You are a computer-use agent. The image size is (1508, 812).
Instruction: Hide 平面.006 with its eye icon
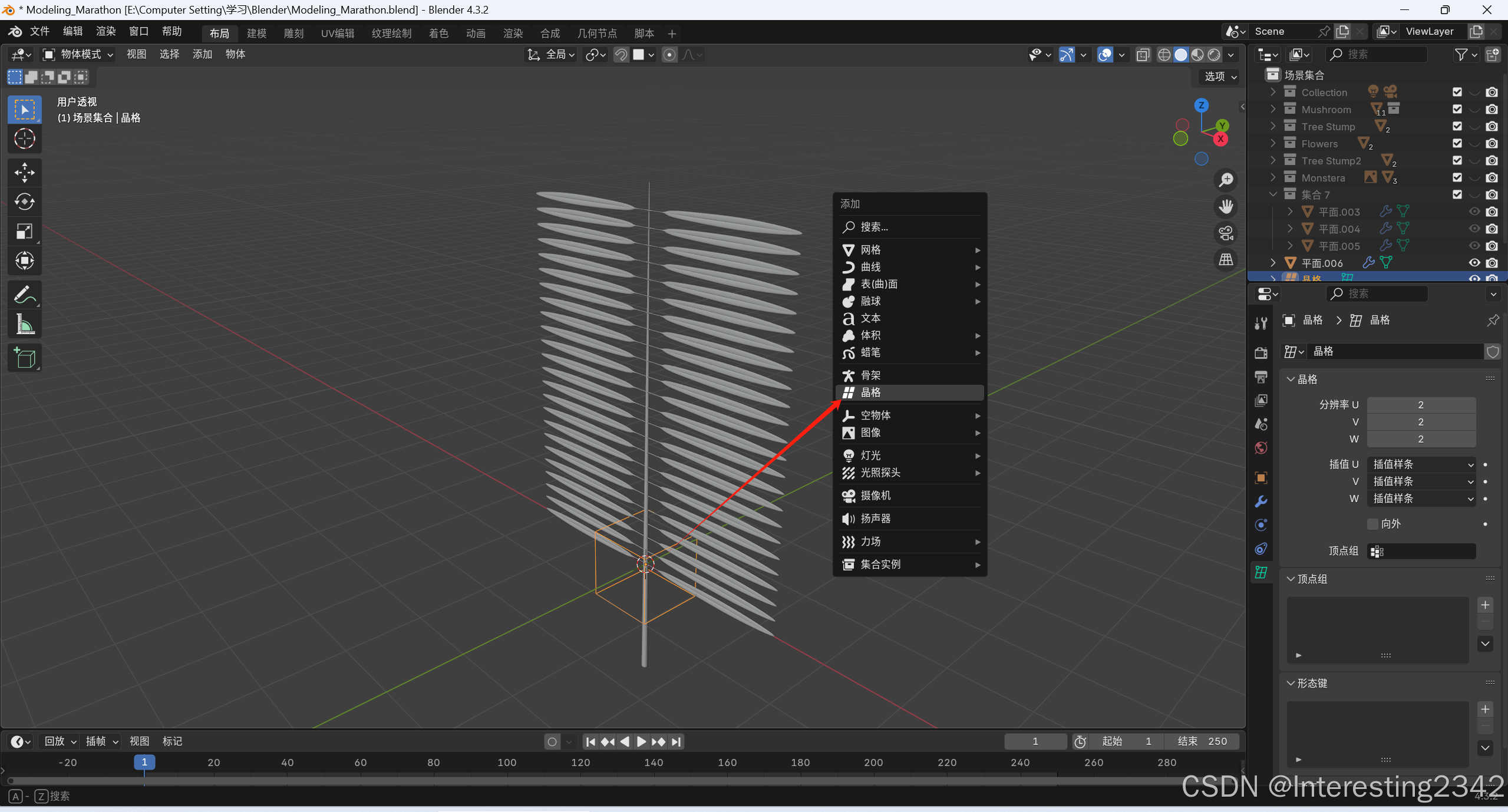pyautogui.click(x=1474, y=263)
